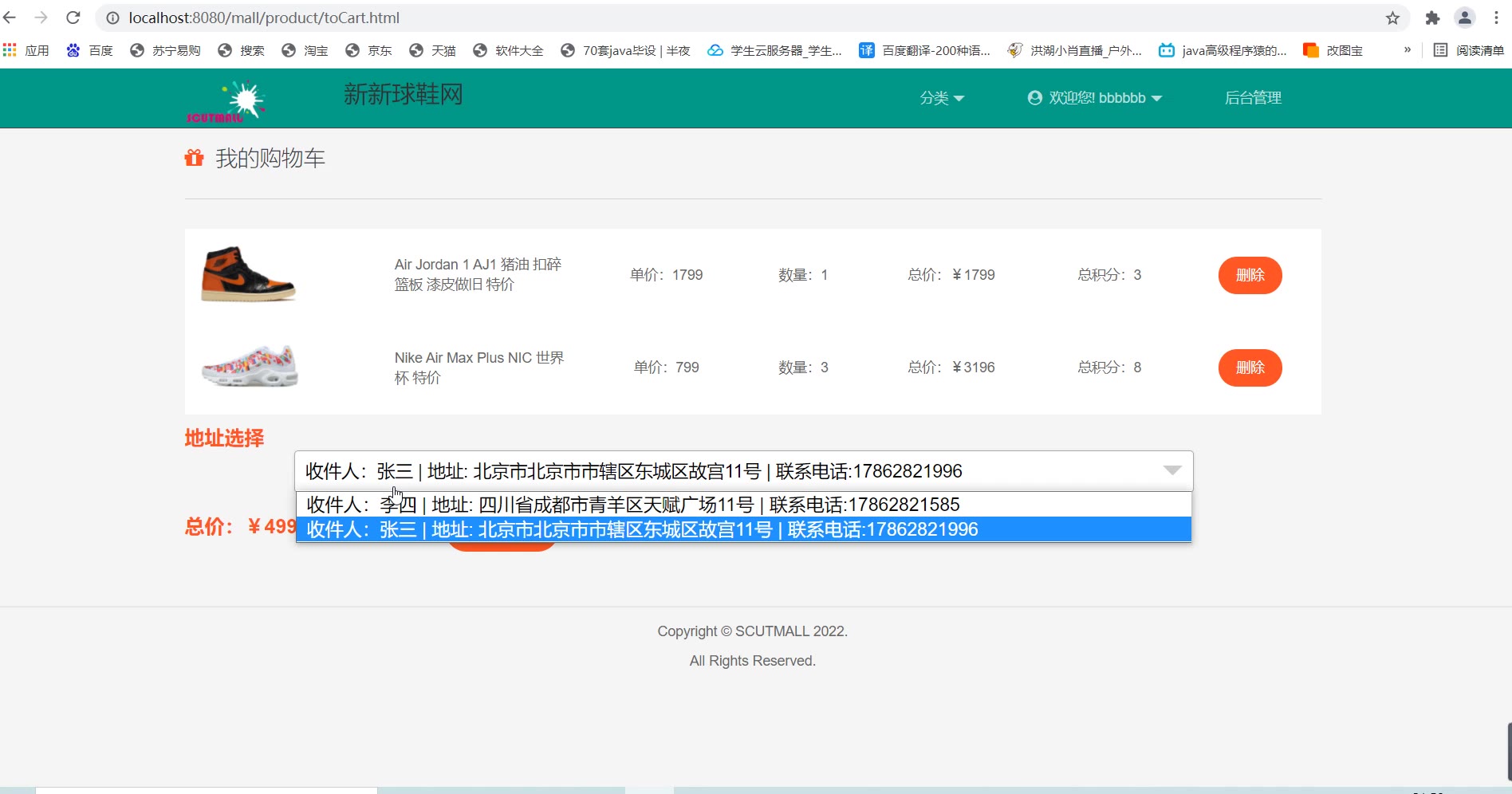Open the extensions puzzle icon

click(1432, 18)
